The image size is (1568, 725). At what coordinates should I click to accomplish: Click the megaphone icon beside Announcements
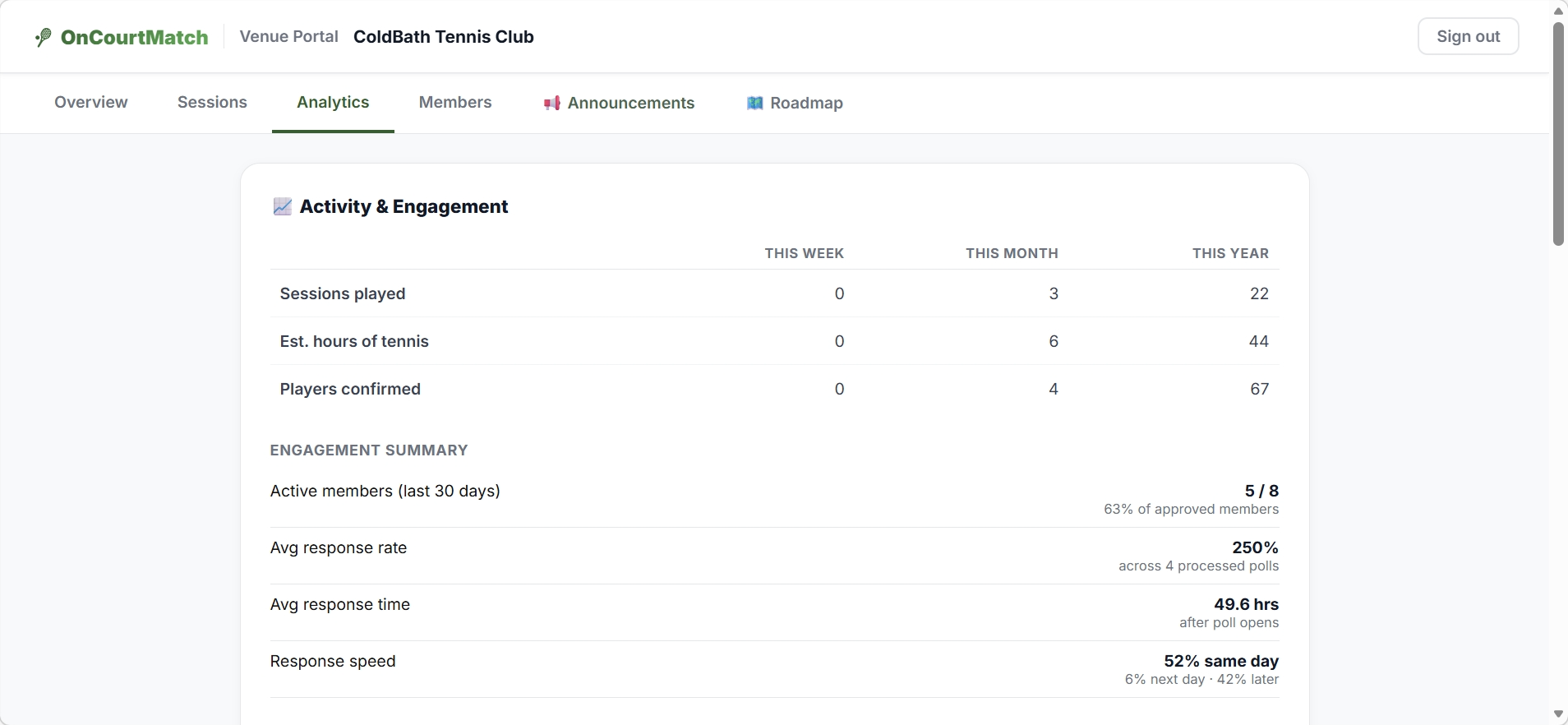552,103
